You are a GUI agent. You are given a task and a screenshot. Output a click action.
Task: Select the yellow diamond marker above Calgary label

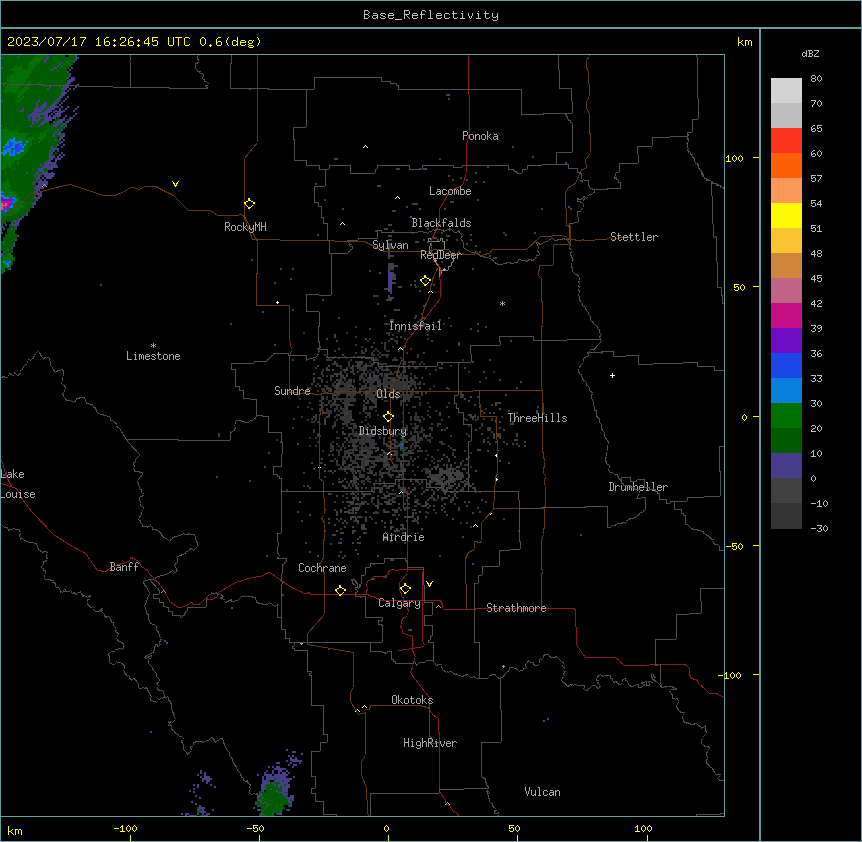click(405, 589)
